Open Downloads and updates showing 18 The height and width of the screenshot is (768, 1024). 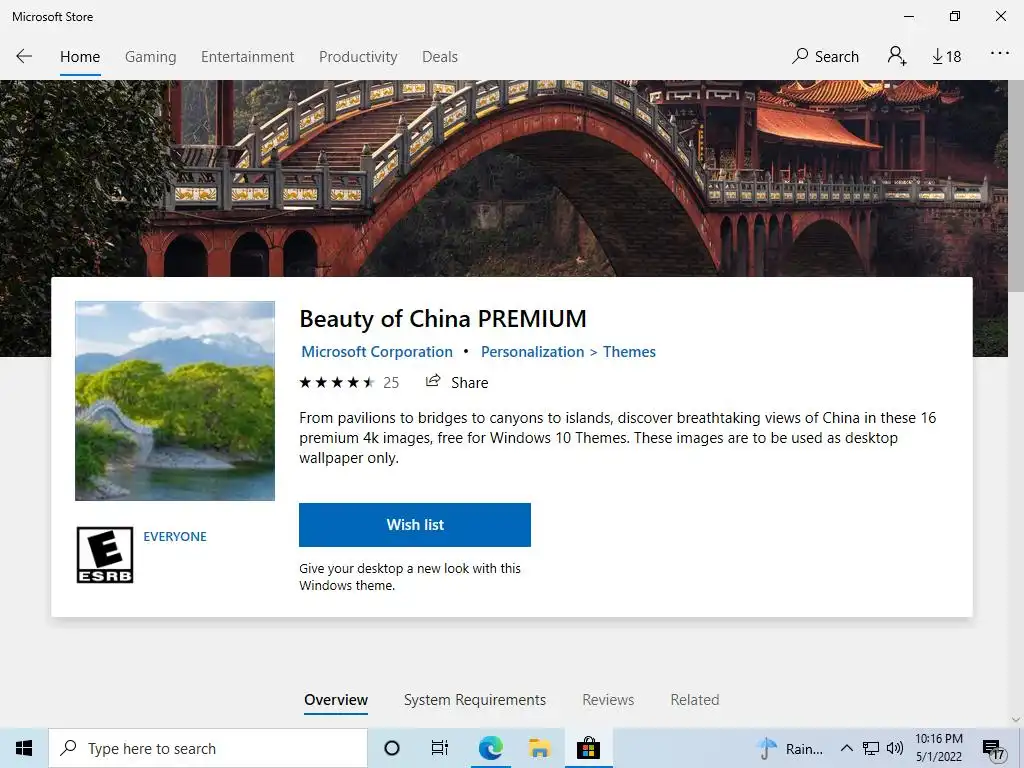(946, 57)
